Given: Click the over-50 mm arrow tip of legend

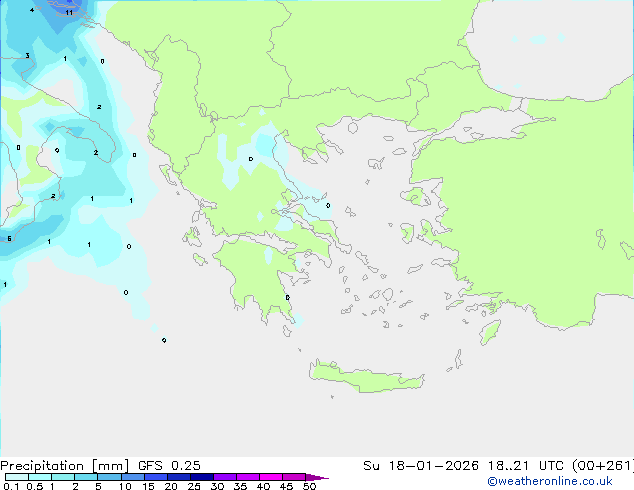Looking at the screenshot, I should click(x=317, y=477).
